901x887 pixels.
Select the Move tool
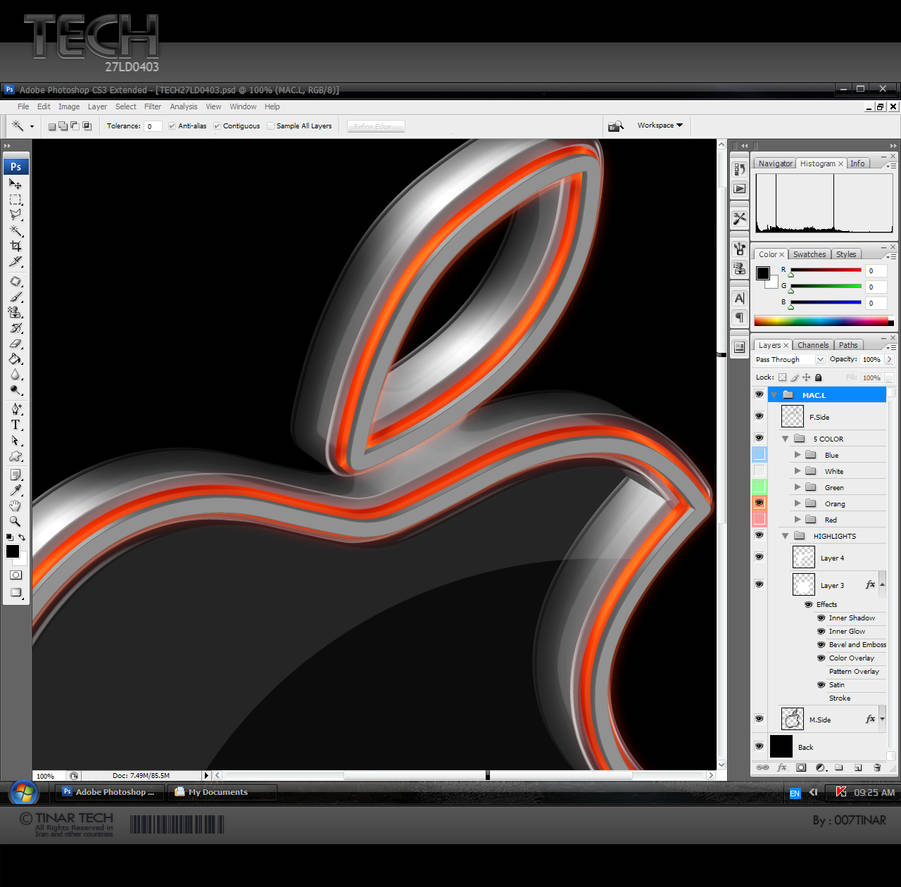click(x=16, y=184)
